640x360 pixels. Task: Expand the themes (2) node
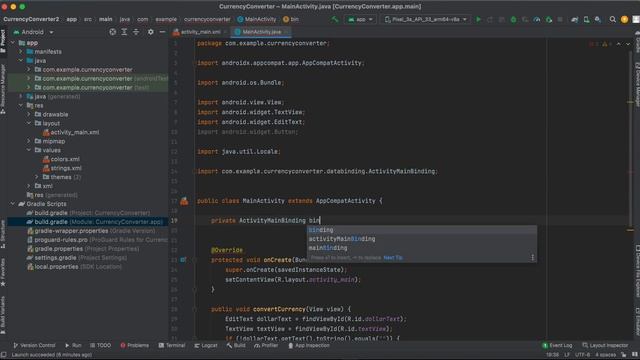coord(37,177)
